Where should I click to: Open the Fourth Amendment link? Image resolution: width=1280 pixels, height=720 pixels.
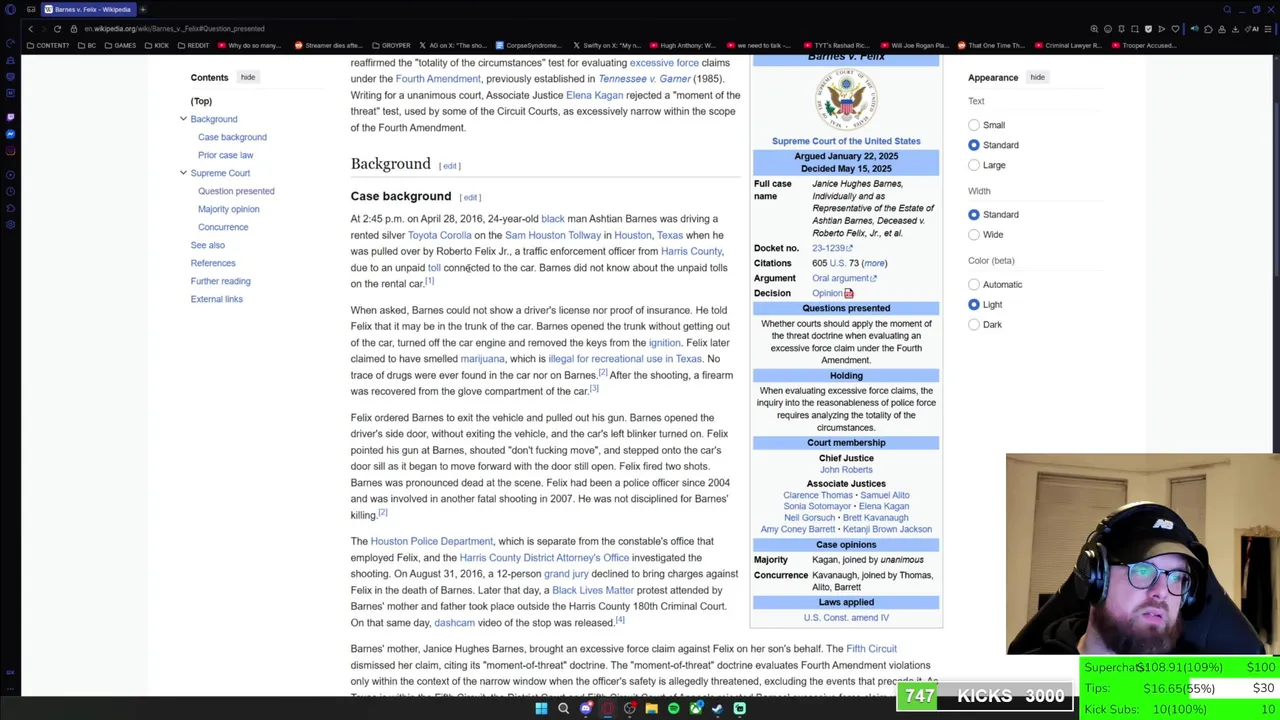pos(438,79)
